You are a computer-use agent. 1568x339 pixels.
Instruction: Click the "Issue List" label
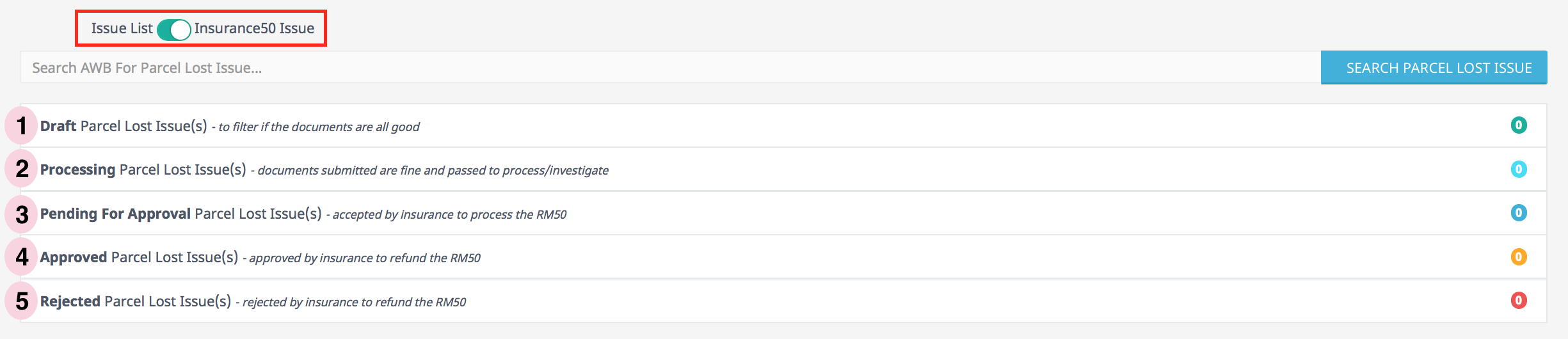point(122,29)
